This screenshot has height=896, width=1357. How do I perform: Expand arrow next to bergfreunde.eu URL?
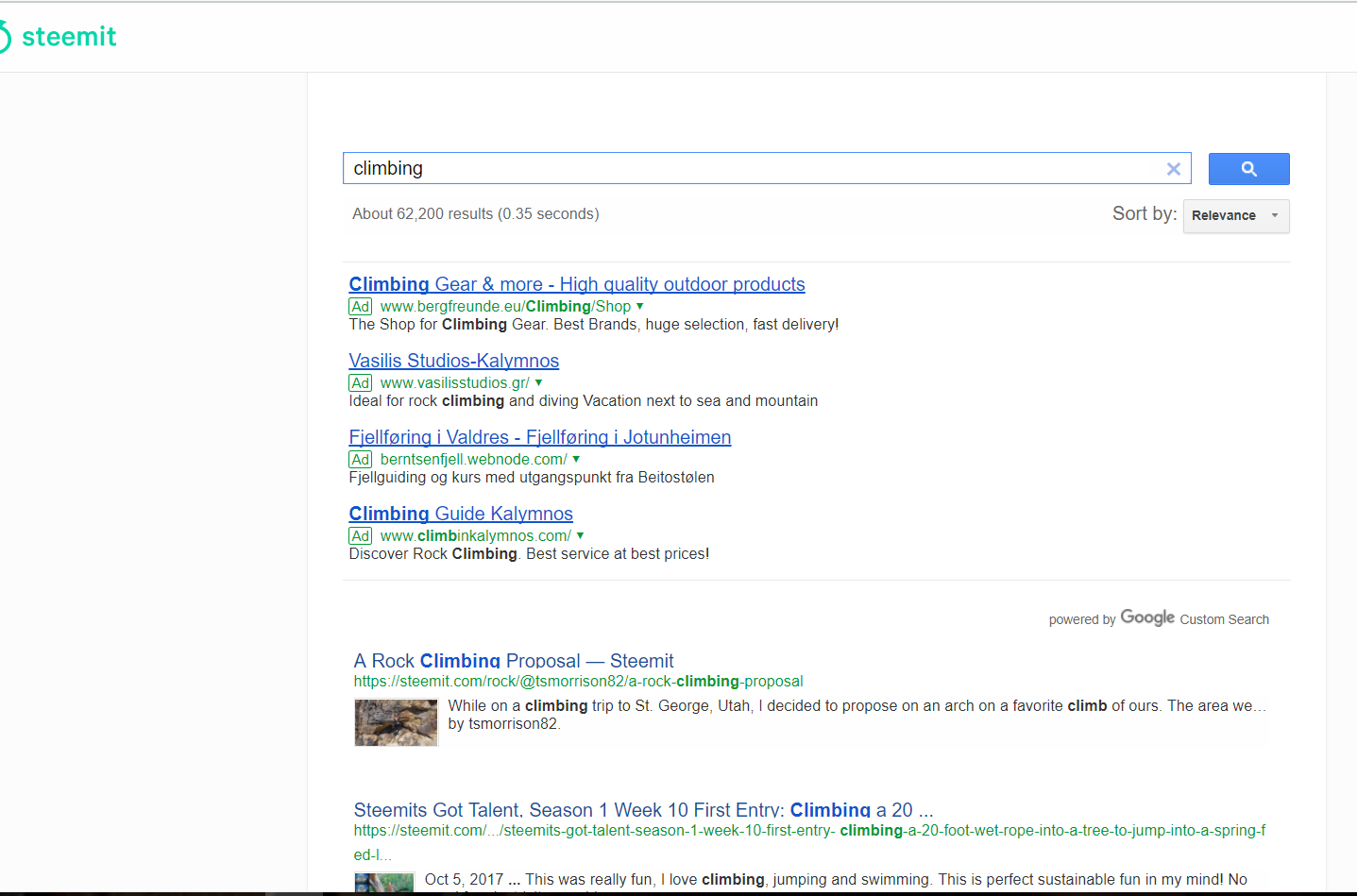click(640, 306)
